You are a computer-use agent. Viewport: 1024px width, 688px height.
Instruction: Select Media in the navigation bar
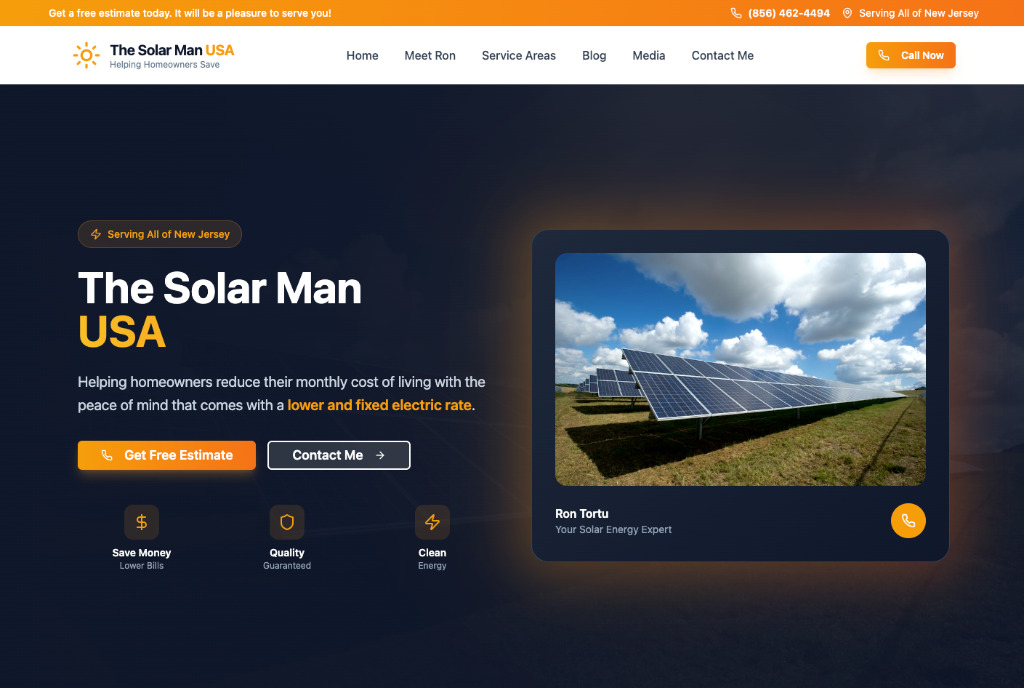tap(648, 55)
